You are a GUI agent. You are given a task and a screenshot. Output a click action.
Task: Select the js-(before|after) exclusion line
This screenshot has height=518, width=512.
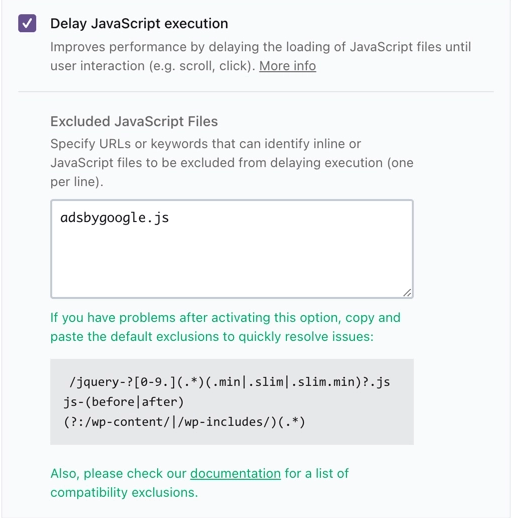tap(124, 402)
